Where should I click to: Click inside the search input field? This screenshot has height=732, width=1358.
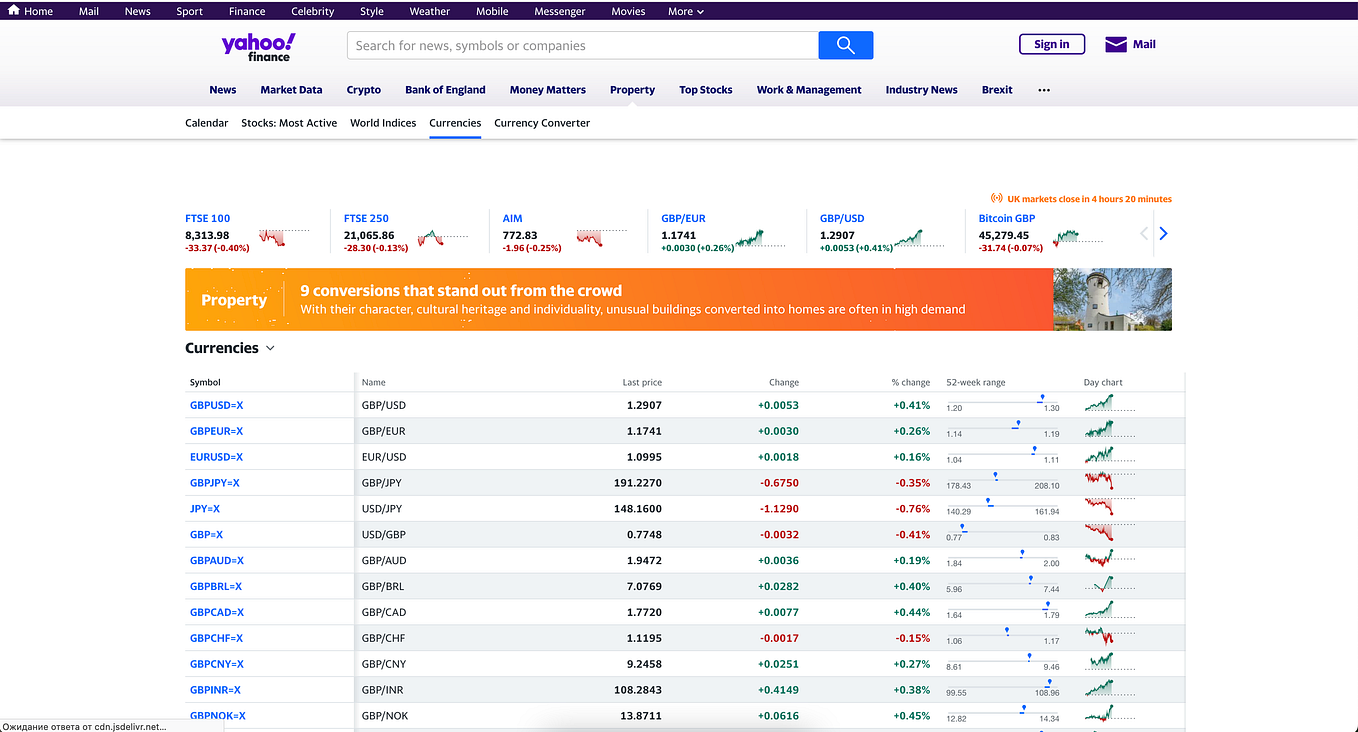[580, 45]
